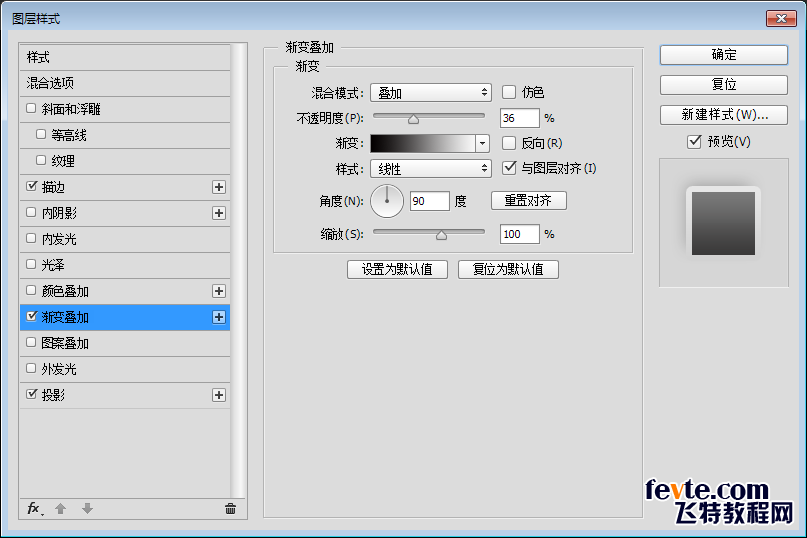
Task: Add another 颜色叠加 effect with its plus icon
Action: (x=219, y=291)
